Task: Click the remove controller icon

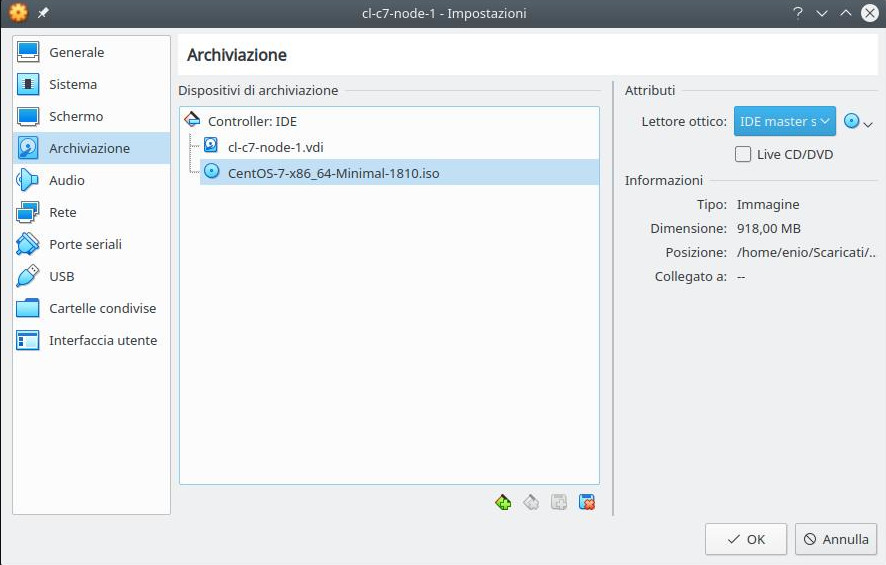Action: click(531, 502)
